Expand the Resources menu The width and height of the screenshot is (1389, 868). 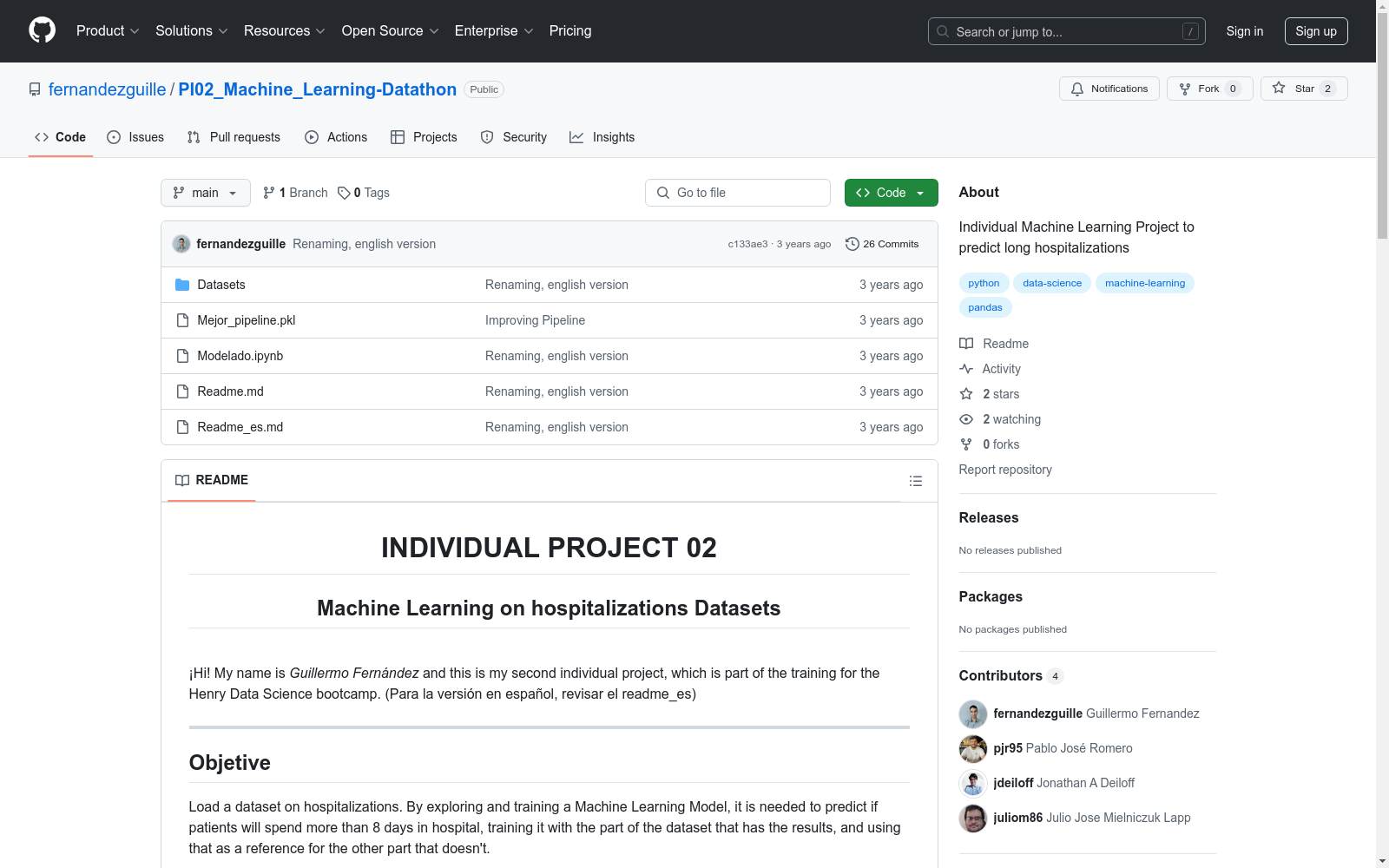[285, 31]
